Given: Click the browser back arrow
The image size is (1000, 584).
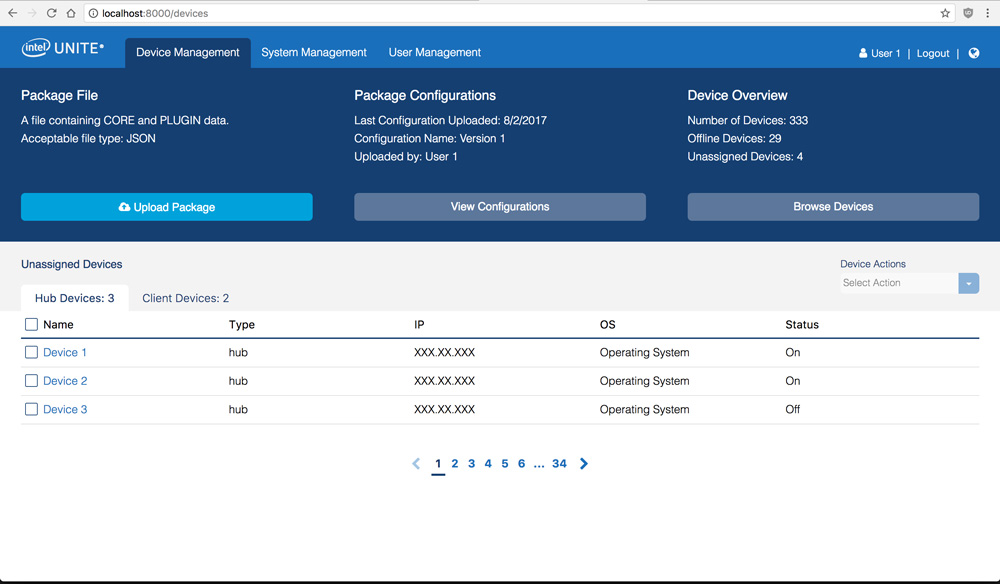Looking at the screenshot, I should pos(12,13).
